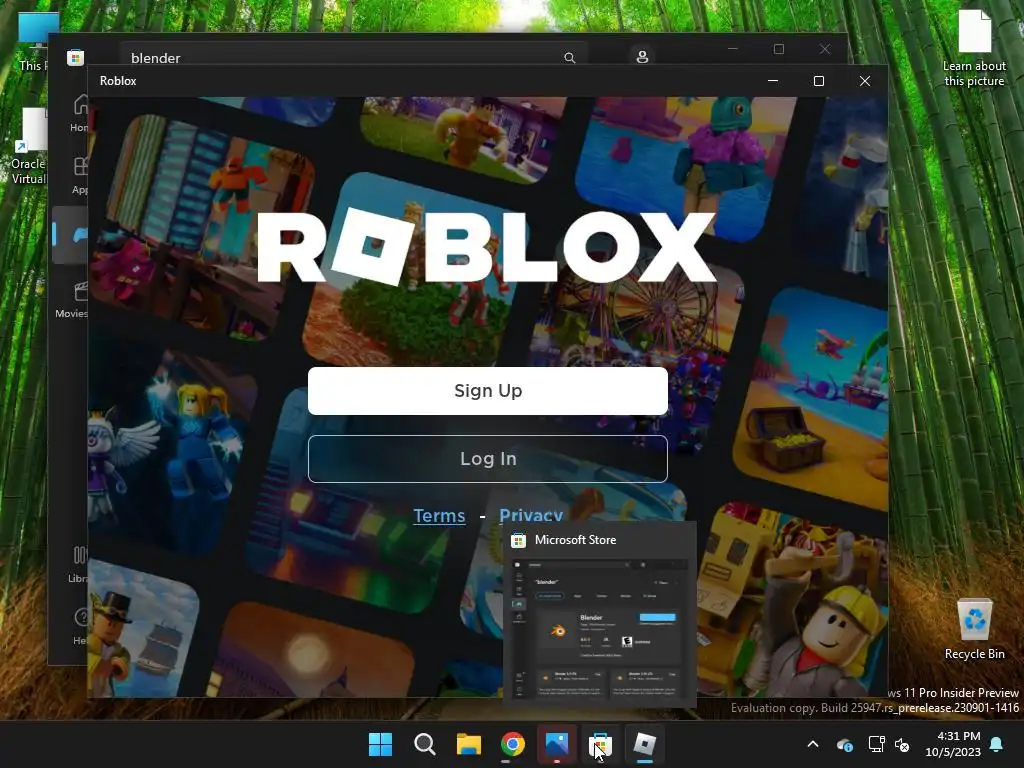
Task: Select Gaming controller icon in Store sidebar
Action: pos(71,235)
